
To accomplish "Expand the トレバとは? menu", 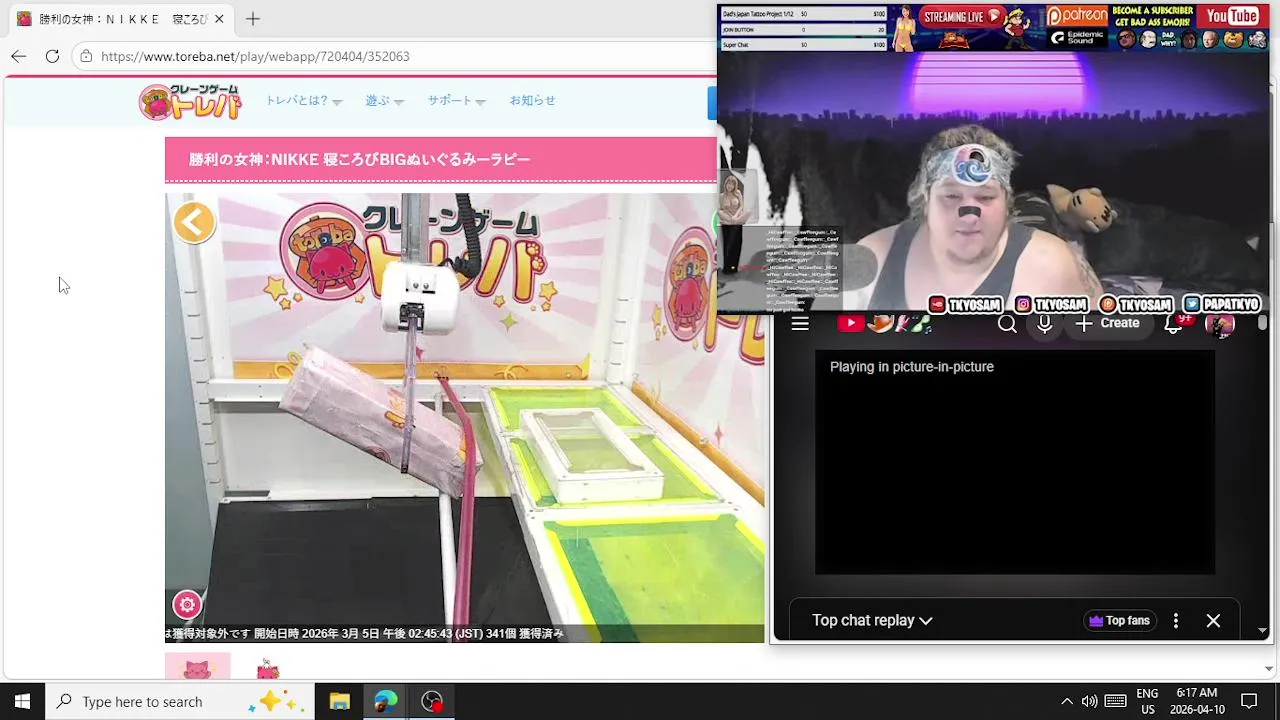I will pyautogui.click(x=303, y=101).
